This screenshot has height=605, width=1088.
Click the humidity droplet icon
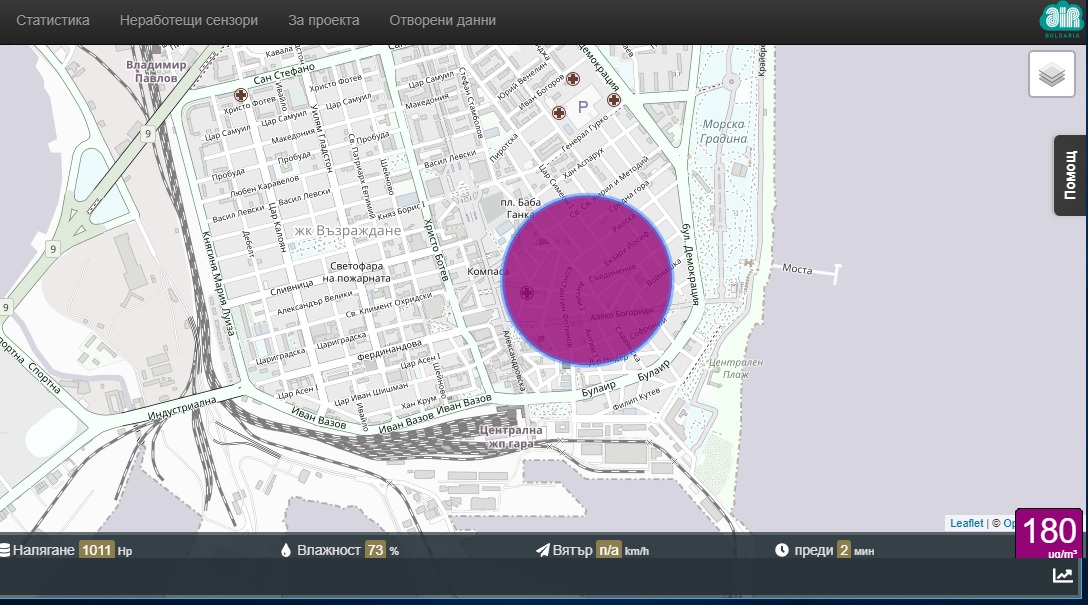285,550
